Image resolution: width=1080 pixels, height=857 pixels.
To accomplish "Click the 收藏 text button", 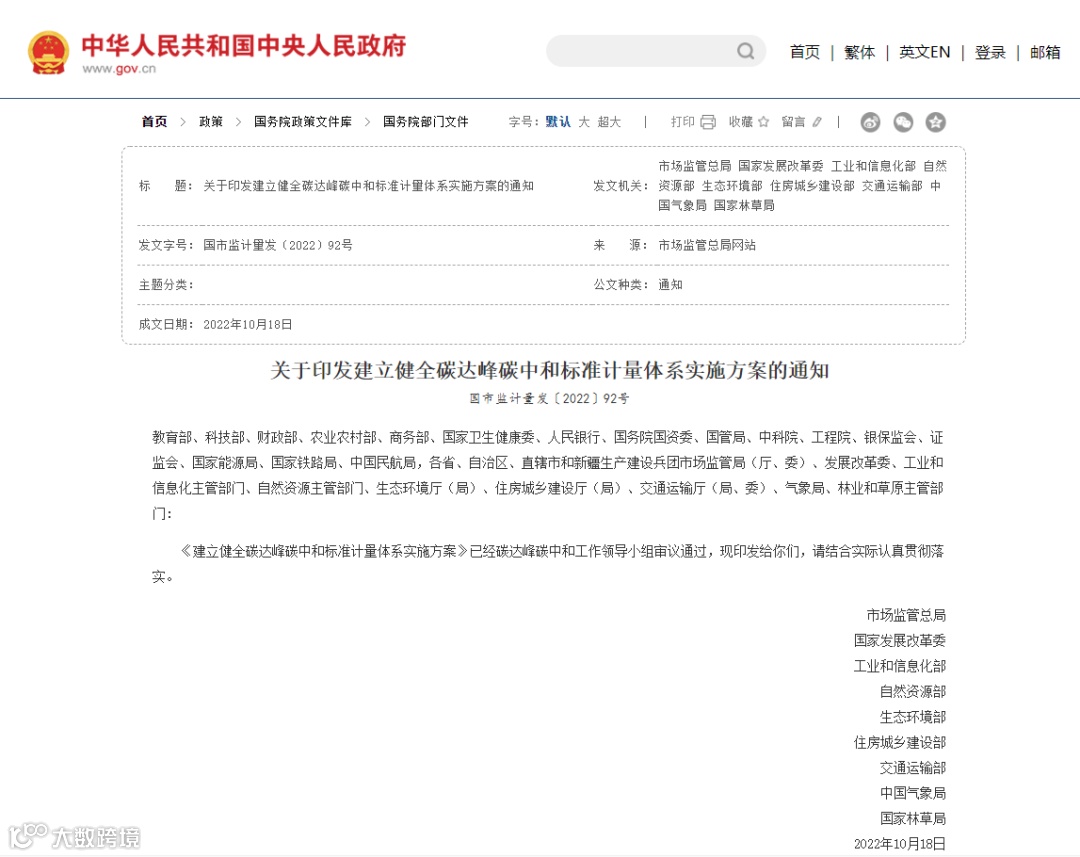I will pyautogui.click(x=740, y=122).
